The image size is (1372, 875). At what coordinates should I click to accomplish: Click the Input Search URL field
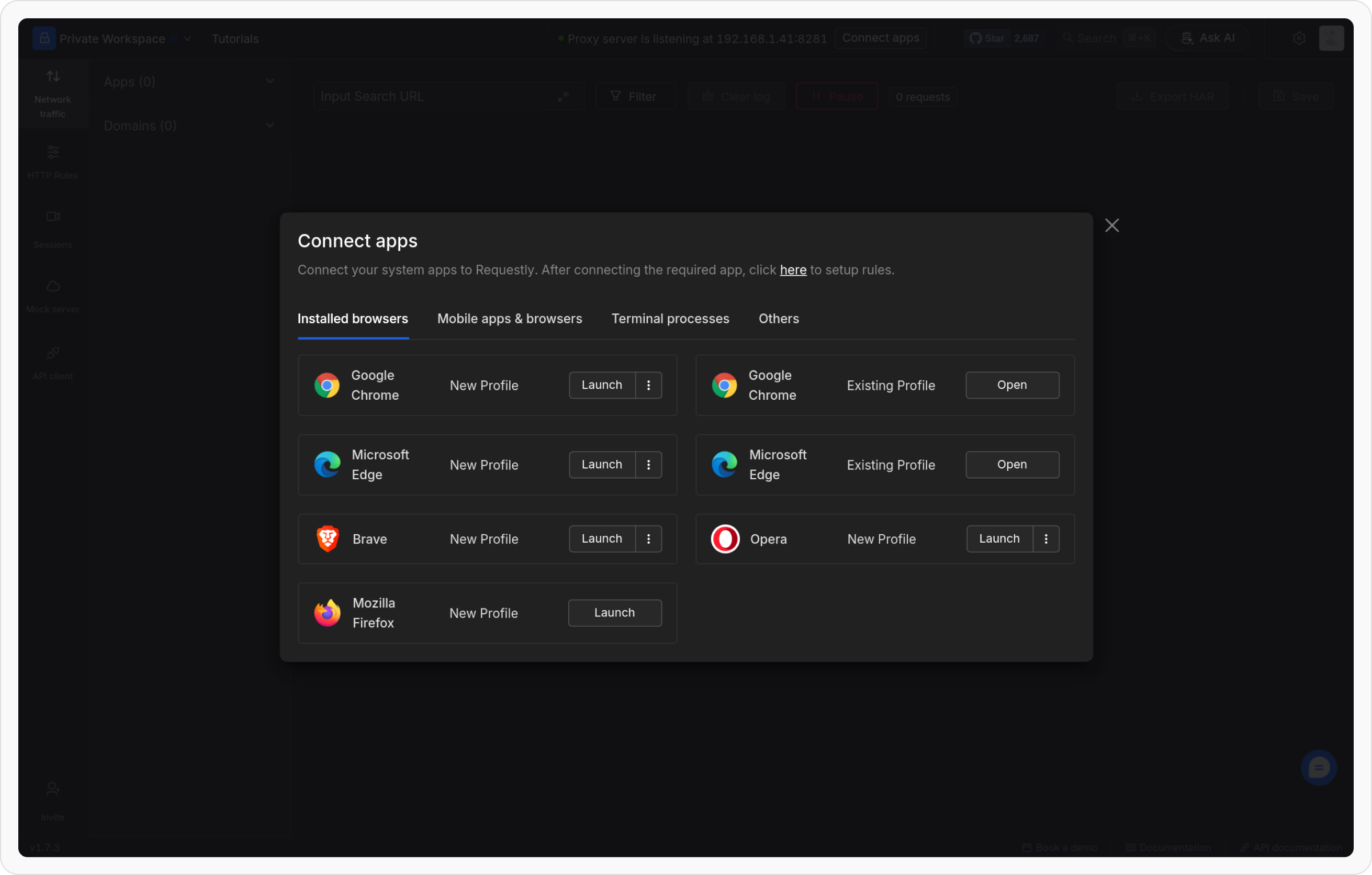434,97
